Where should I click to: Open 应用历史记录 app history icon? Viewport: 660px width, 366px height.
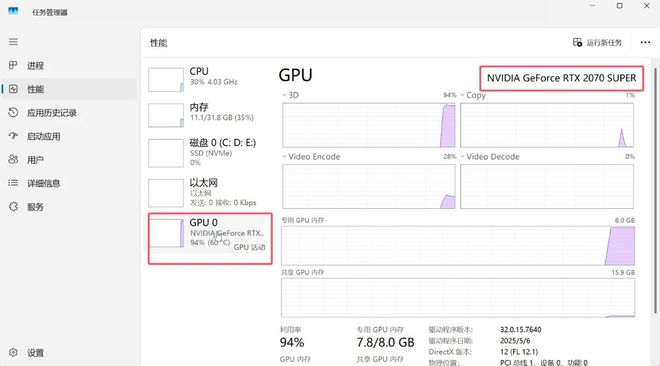click(x=13, y=112)
